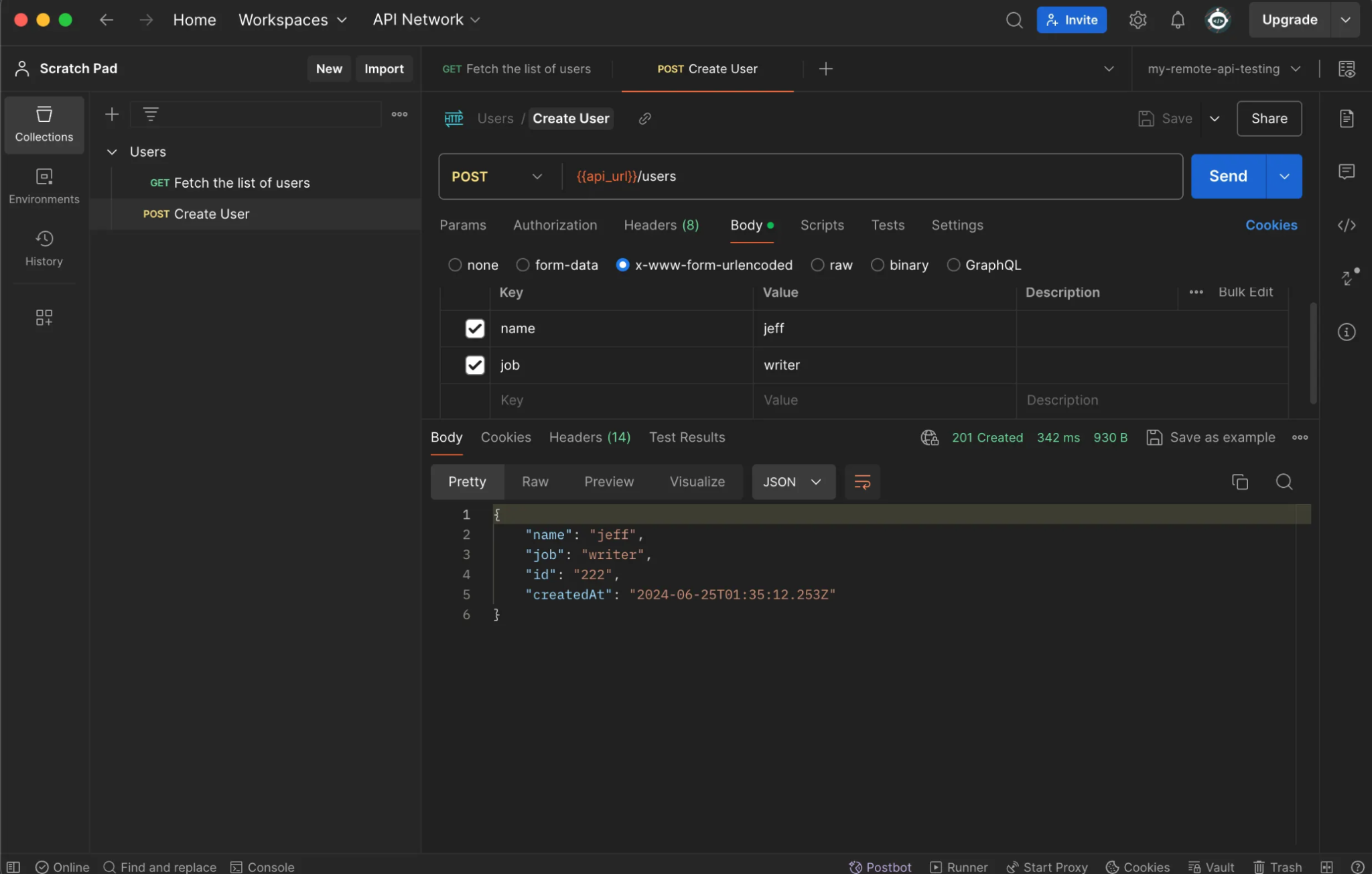The width and height of the screenshot is (1372, 874).
Task: Open the History sidebar panel
Action: coord(44,248)
